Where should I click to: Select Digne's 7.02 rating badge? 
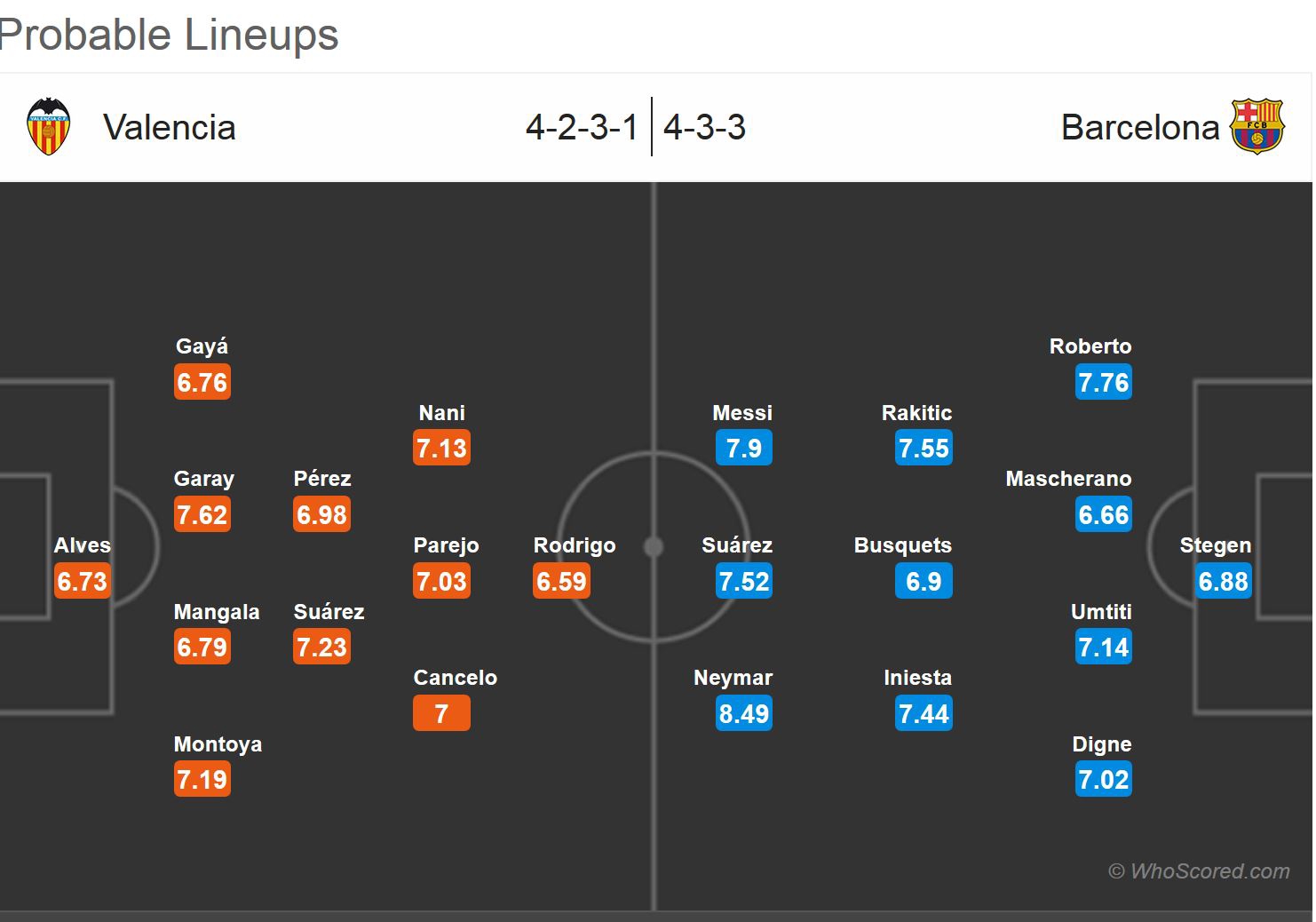[x=1103, y=780]
